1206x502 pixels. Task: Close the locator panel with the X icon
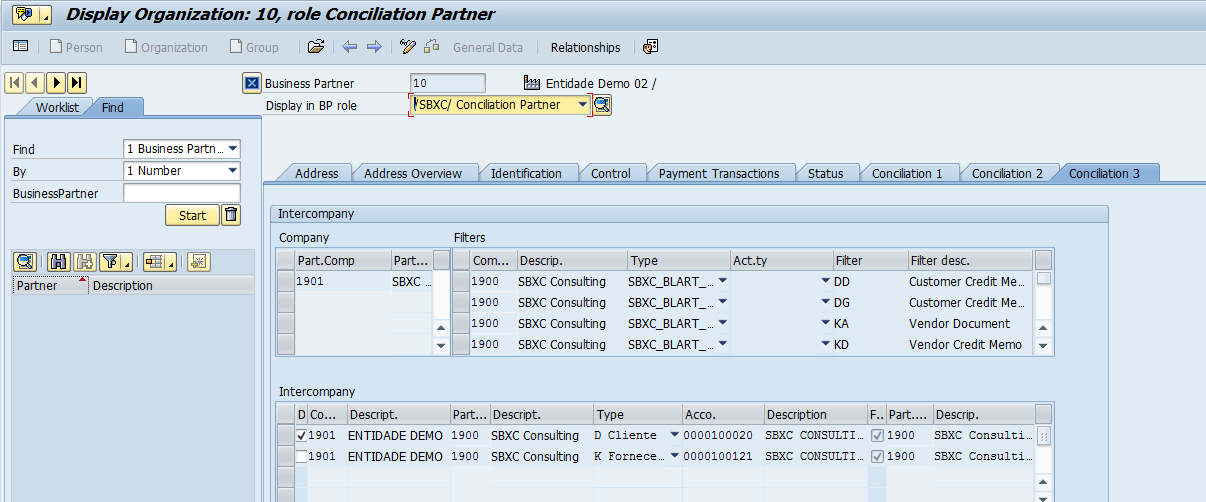252,83
